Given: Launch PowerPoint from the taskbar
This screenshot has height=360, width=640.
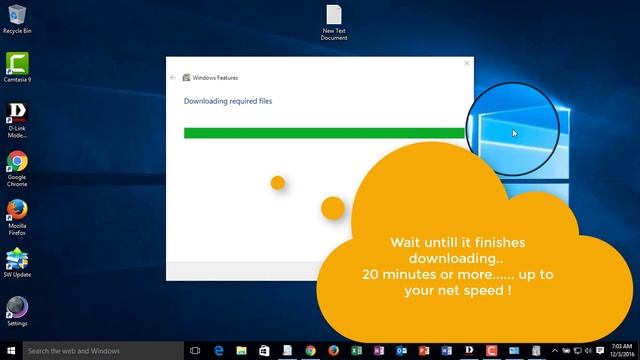Looking at the screenshot, I should [424, 351].
